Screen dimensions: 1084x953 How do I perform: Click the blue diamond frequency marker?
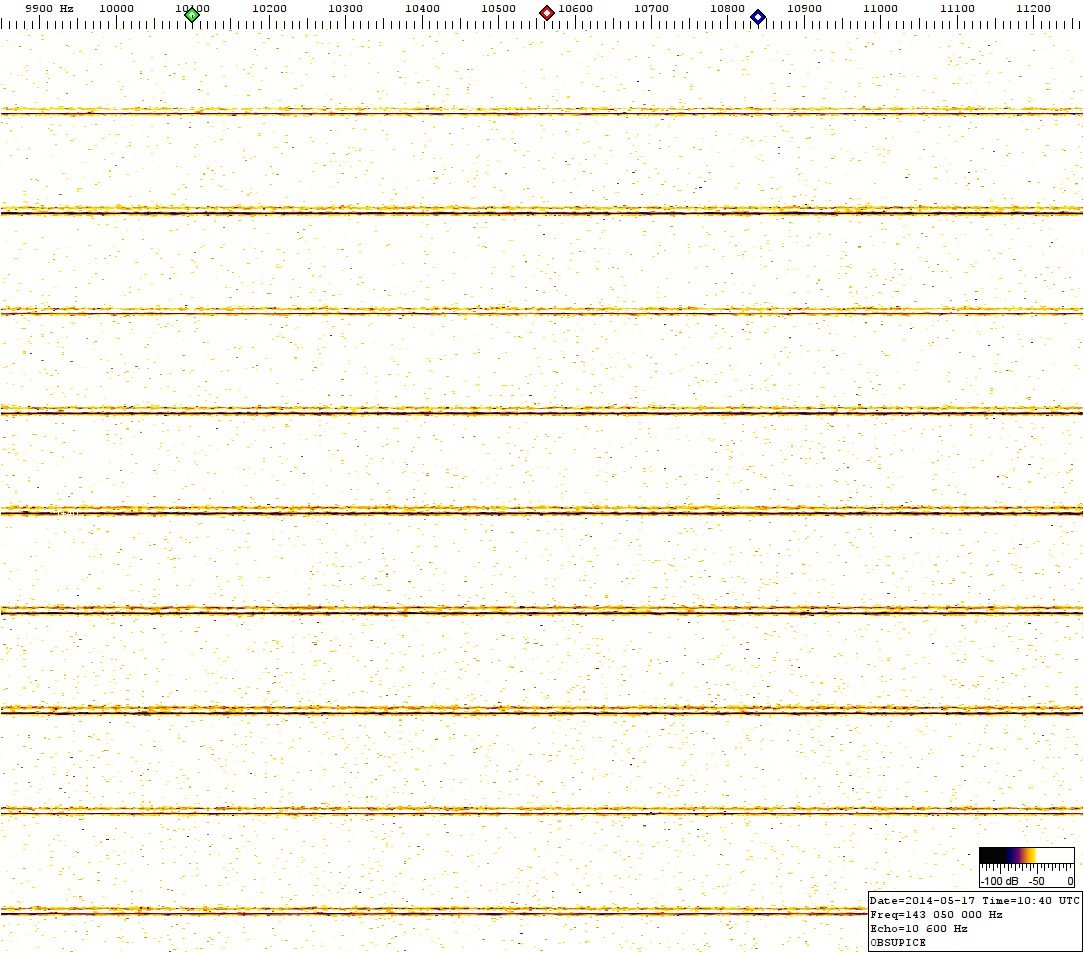point(758,16)
